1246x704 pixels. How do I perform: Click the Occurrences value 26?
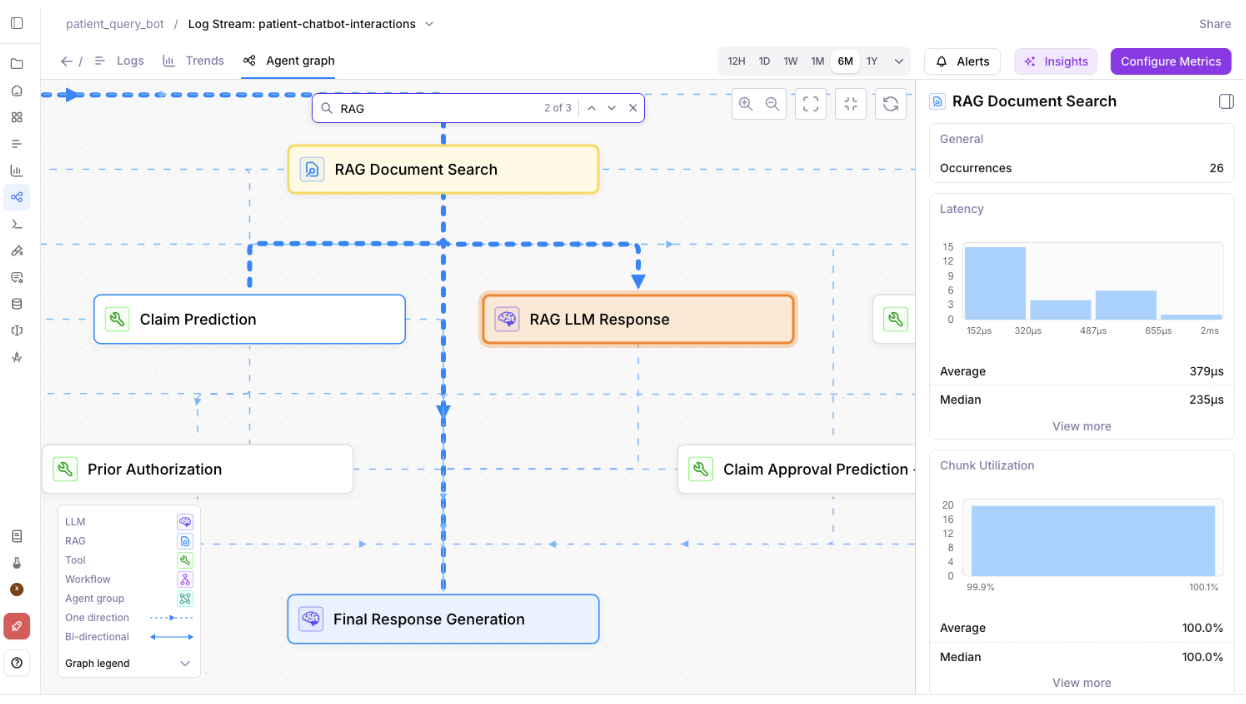(1216, 168)
